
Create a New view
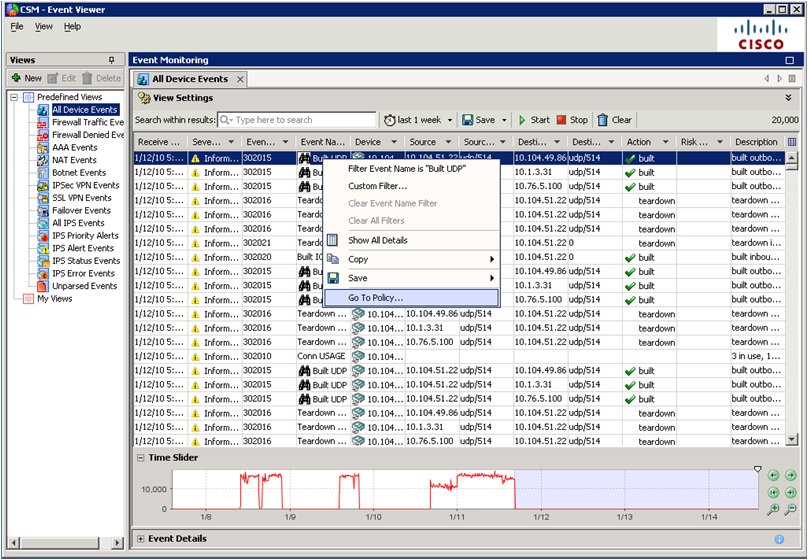pos(26,78)
